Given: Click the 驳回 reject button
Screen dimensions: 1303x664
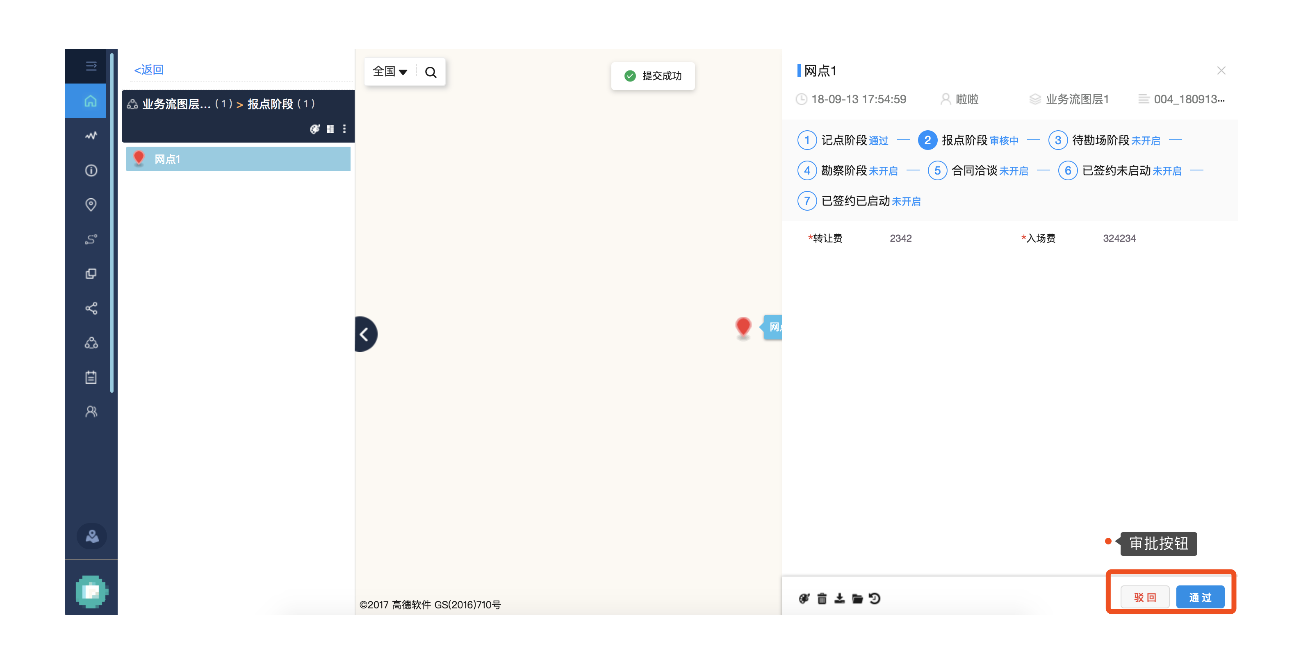Looking at the screenshot, I should (x=1145, y=598).
